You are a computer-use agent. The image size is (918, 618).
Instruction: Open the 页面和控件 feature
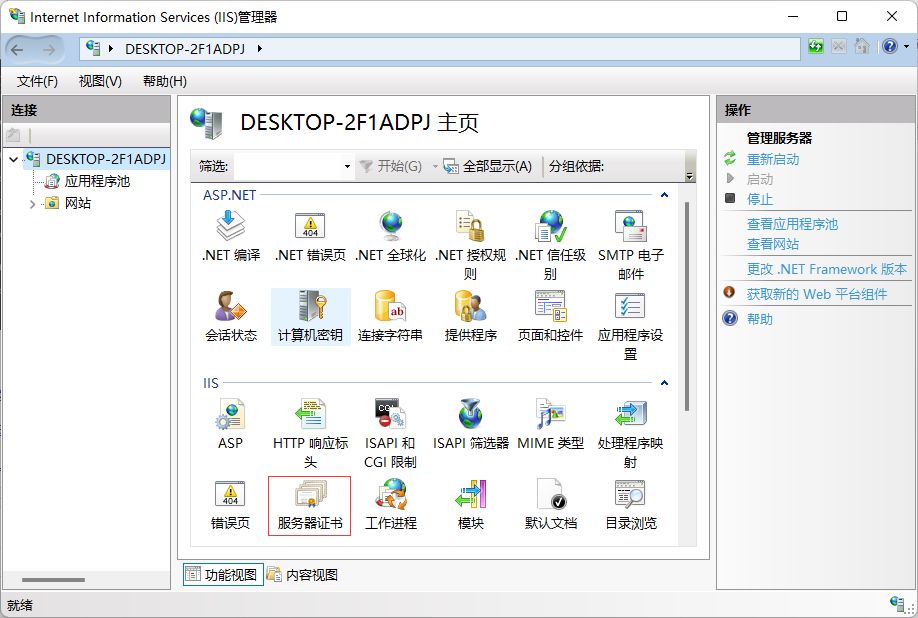point(550,317)
